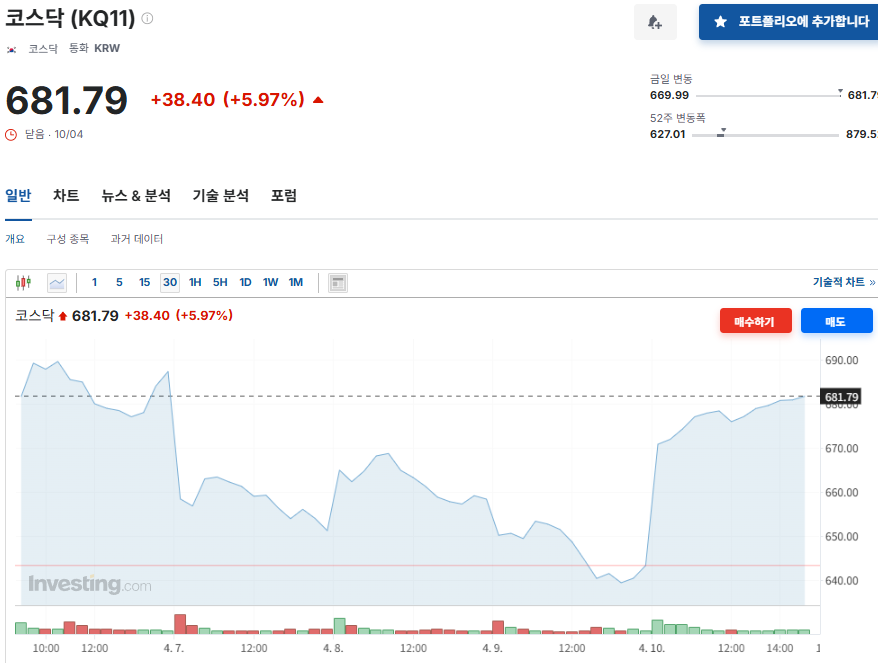Open the 뉴스 & 분석 tab
This screenshot has height=663, width=878.
pyautogui.click(x=136, y=196)
